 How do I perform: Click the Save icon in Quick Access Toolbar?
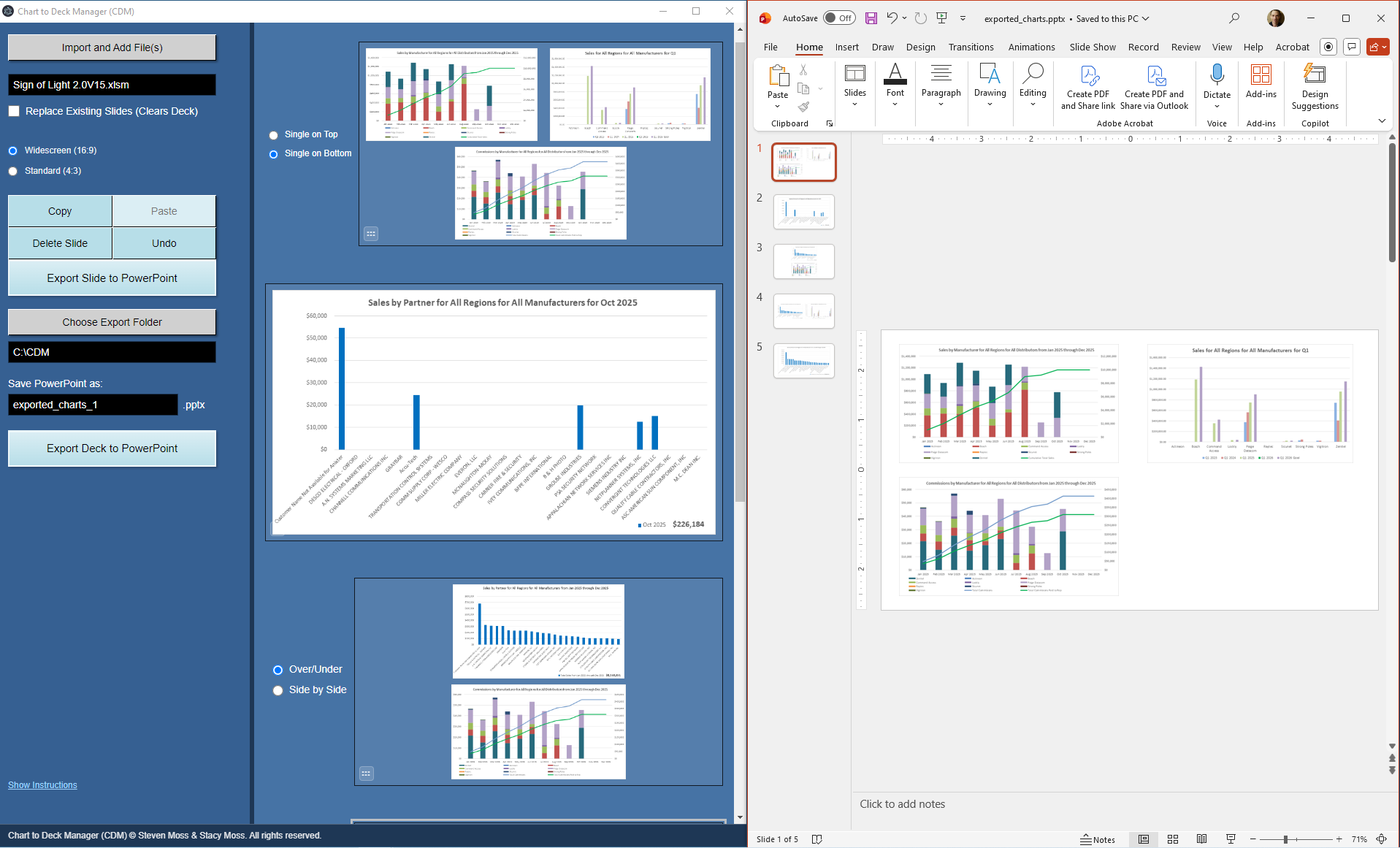pyautogui.click(x=871, y=18)
